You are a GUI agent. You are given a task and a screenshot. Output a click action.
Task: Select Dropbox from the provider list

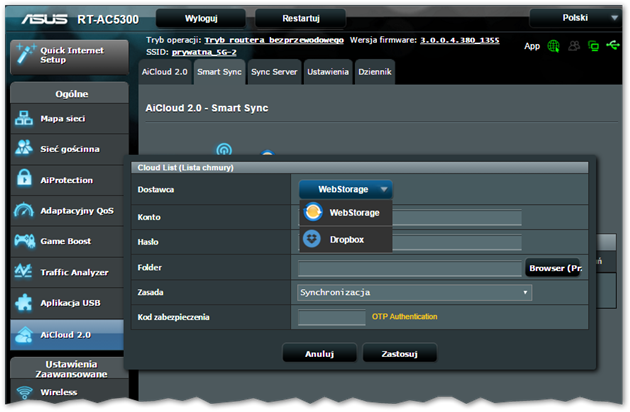tap(346, 240)
